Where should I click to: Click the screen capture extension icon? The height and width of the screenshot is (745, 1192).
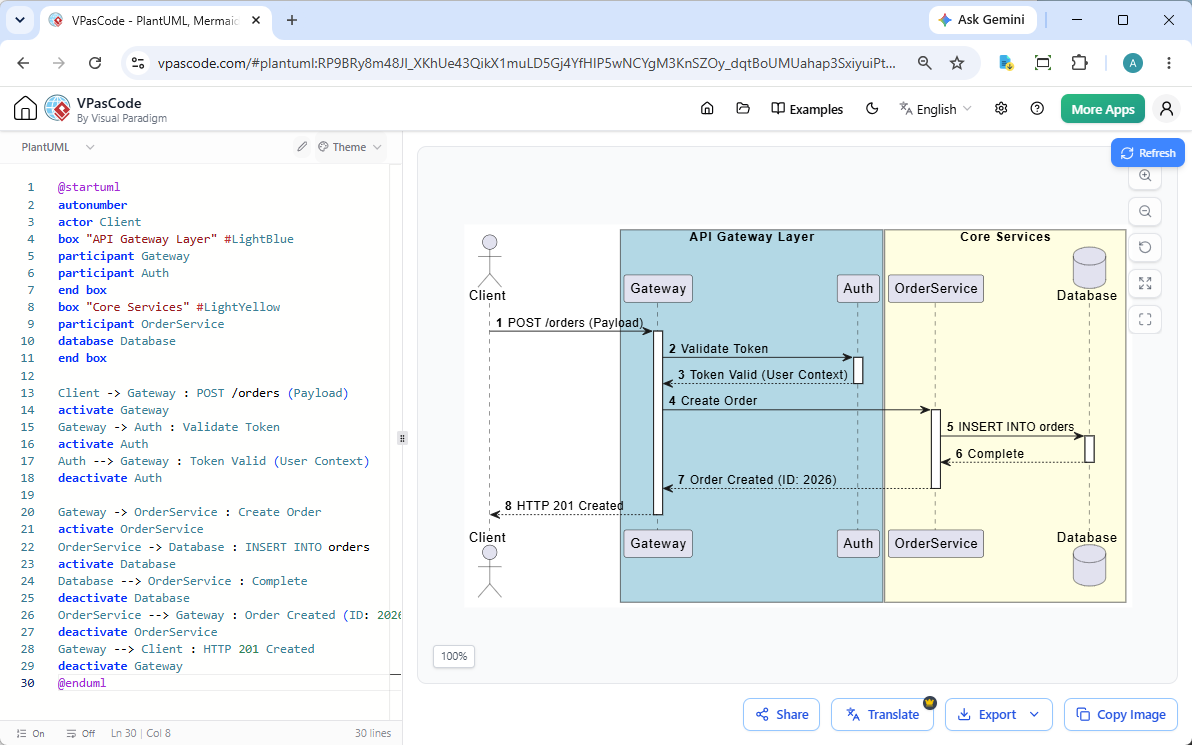pos(1043,63)
